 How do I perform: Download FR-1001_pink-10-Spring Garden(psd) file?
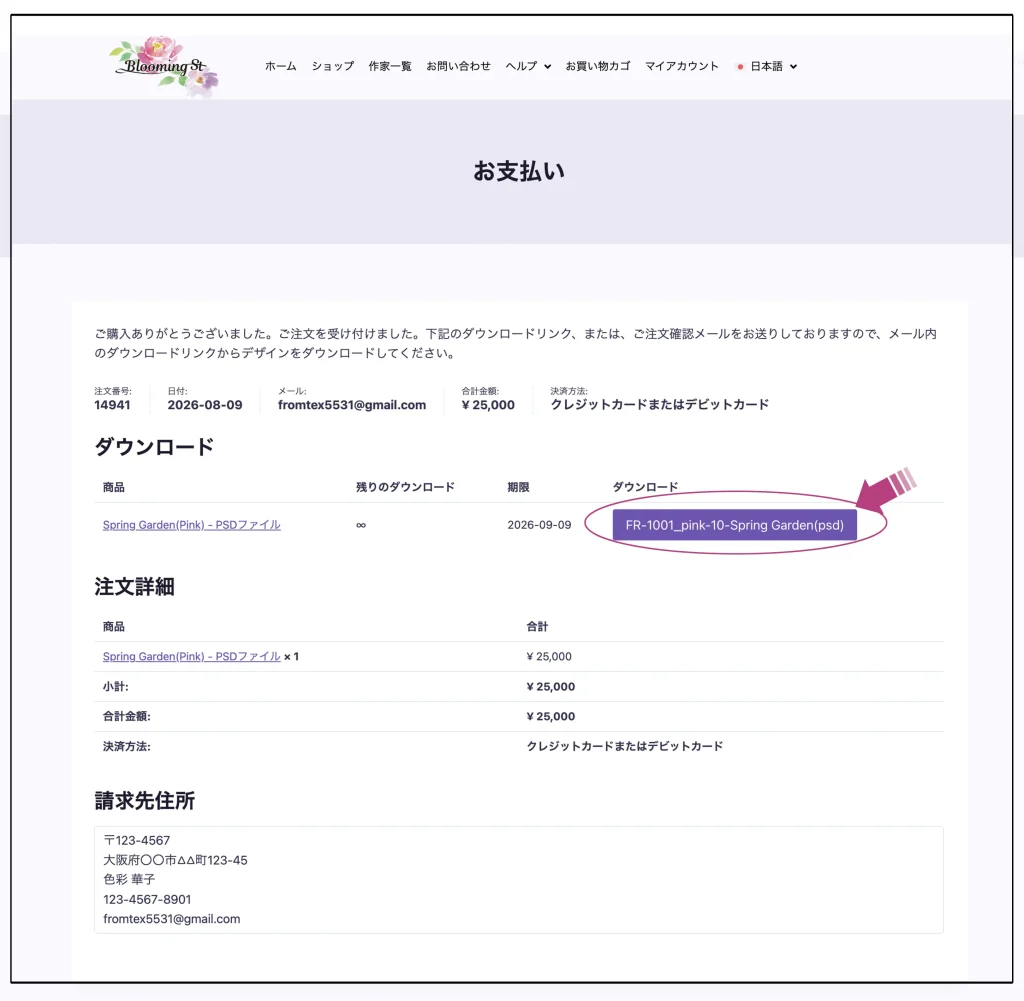734,525
